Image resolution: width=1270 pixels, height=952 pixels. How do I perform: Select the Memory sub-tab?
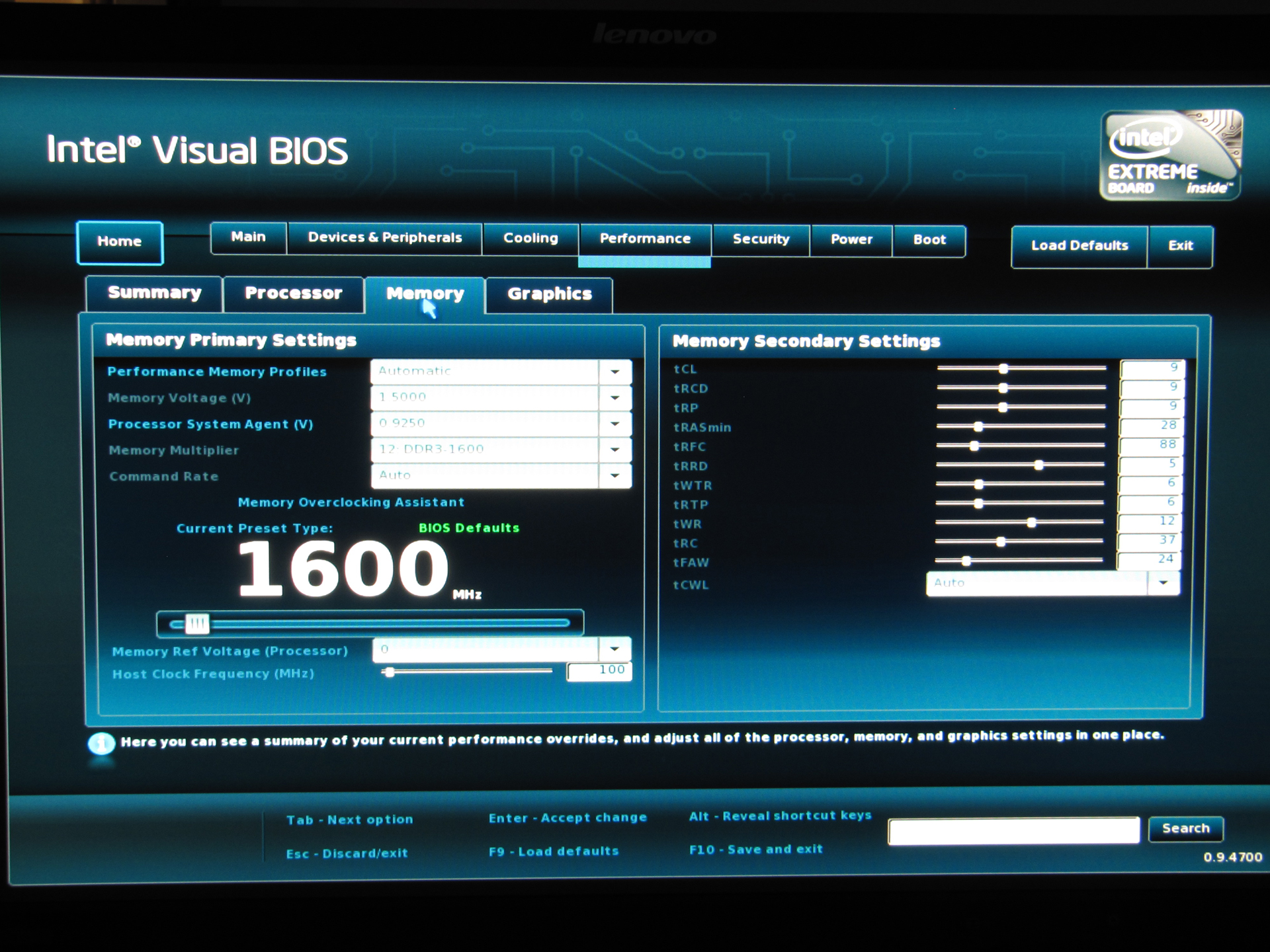point(425,295)
